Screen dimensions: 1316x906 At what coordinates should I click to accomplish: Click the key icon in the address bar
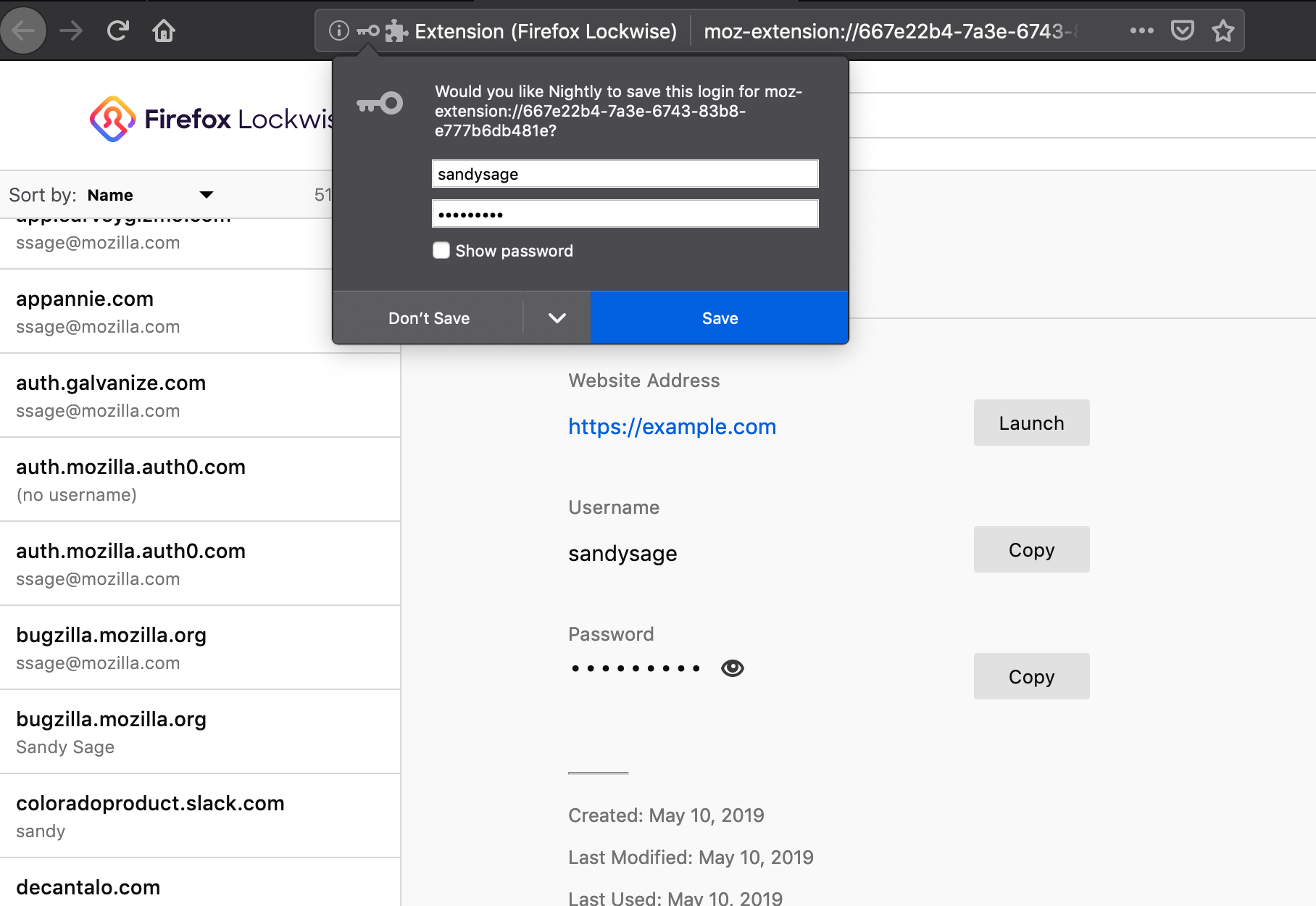(x=368, y=31)
